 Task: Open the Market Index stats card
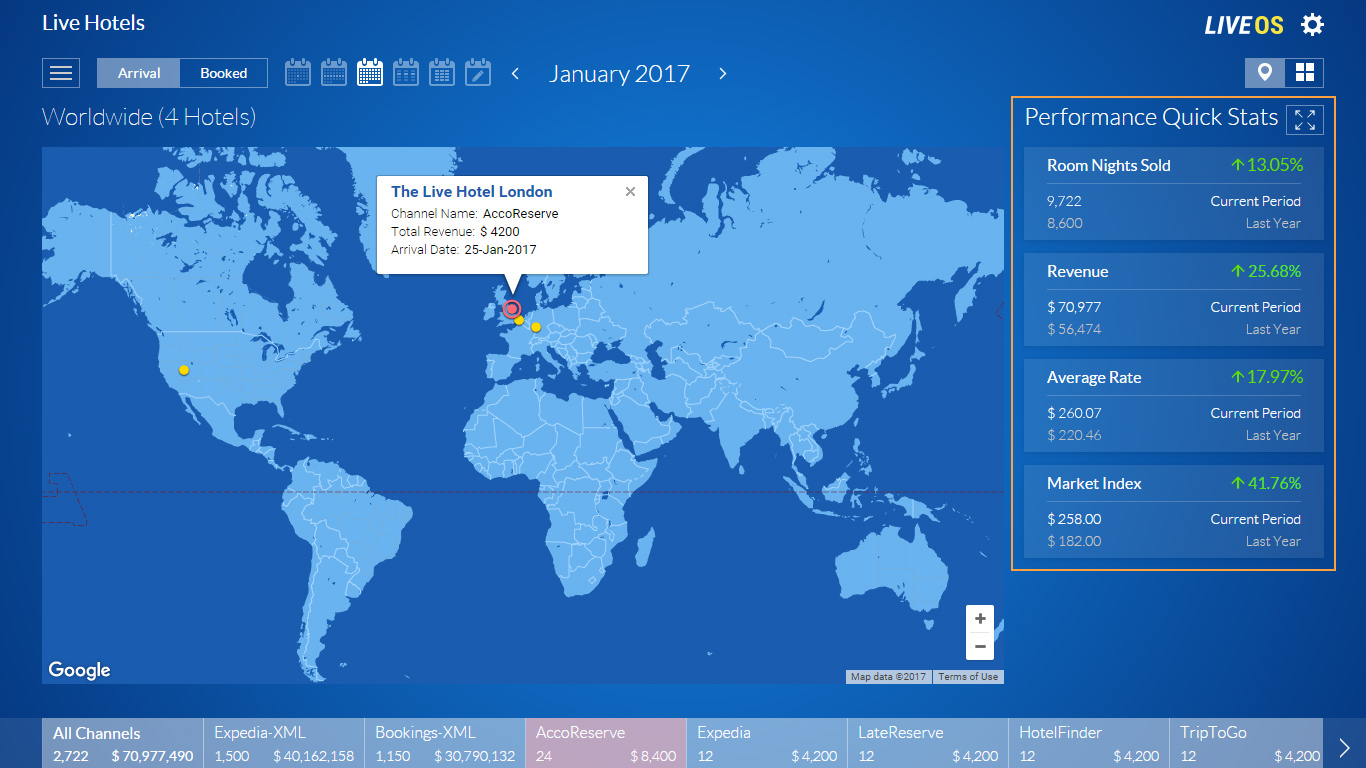(x=1173, y=512)
